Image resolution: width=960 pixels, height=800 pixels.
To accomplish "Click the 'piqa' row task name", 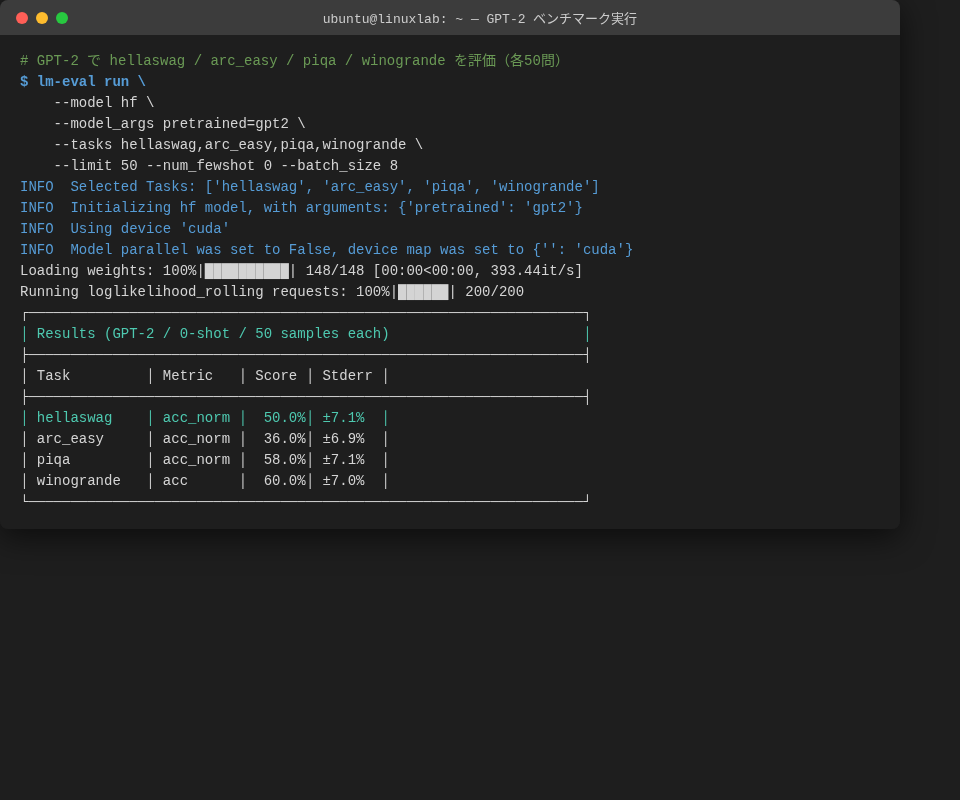I will [53, 460].
